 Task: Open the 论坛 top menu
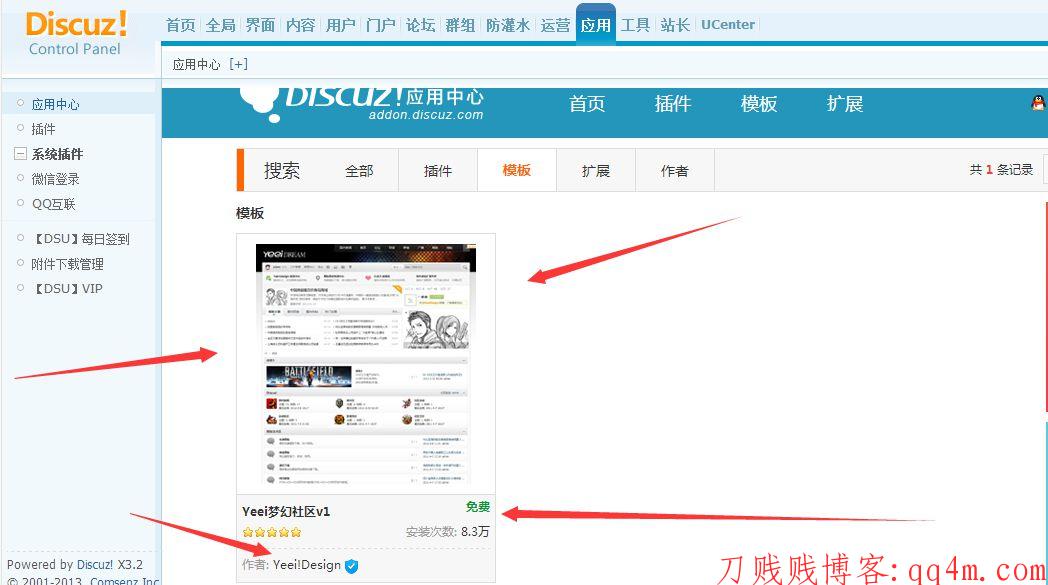(x=421, y=25)
